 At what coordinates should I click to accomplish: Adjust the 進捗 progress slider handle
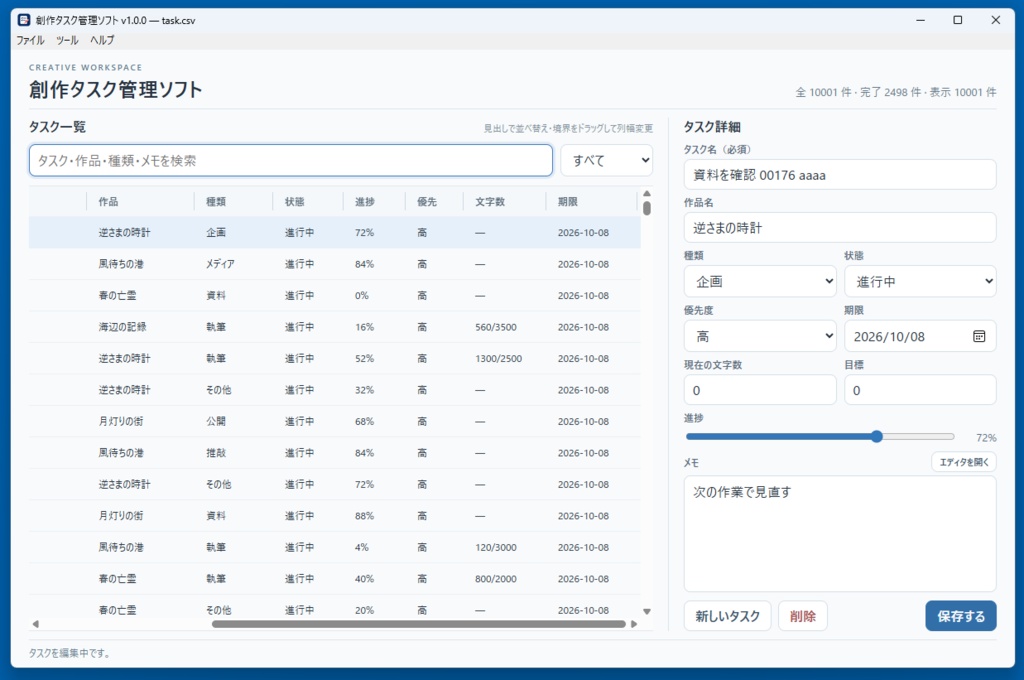point(876,436)
